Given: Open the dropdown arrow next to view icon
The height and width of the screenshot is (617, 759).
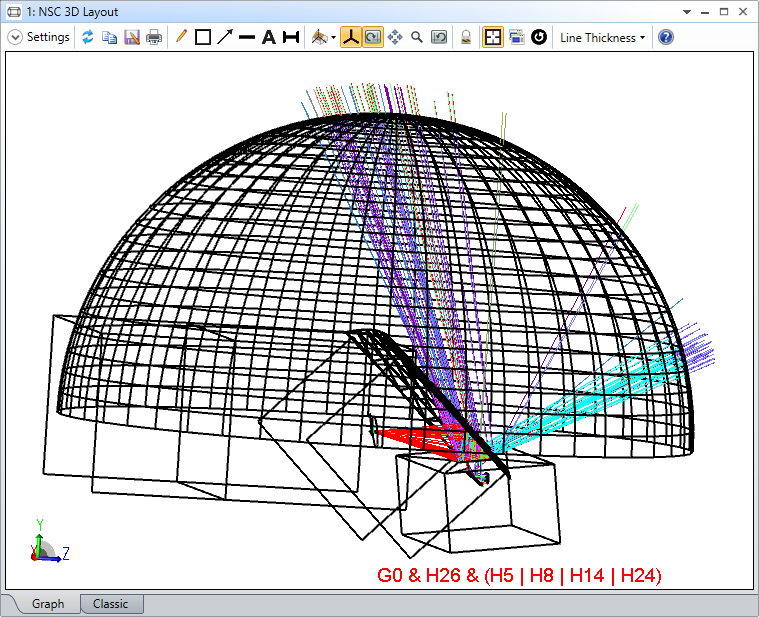Looking at the screenshot, I should tap(334, 38).
